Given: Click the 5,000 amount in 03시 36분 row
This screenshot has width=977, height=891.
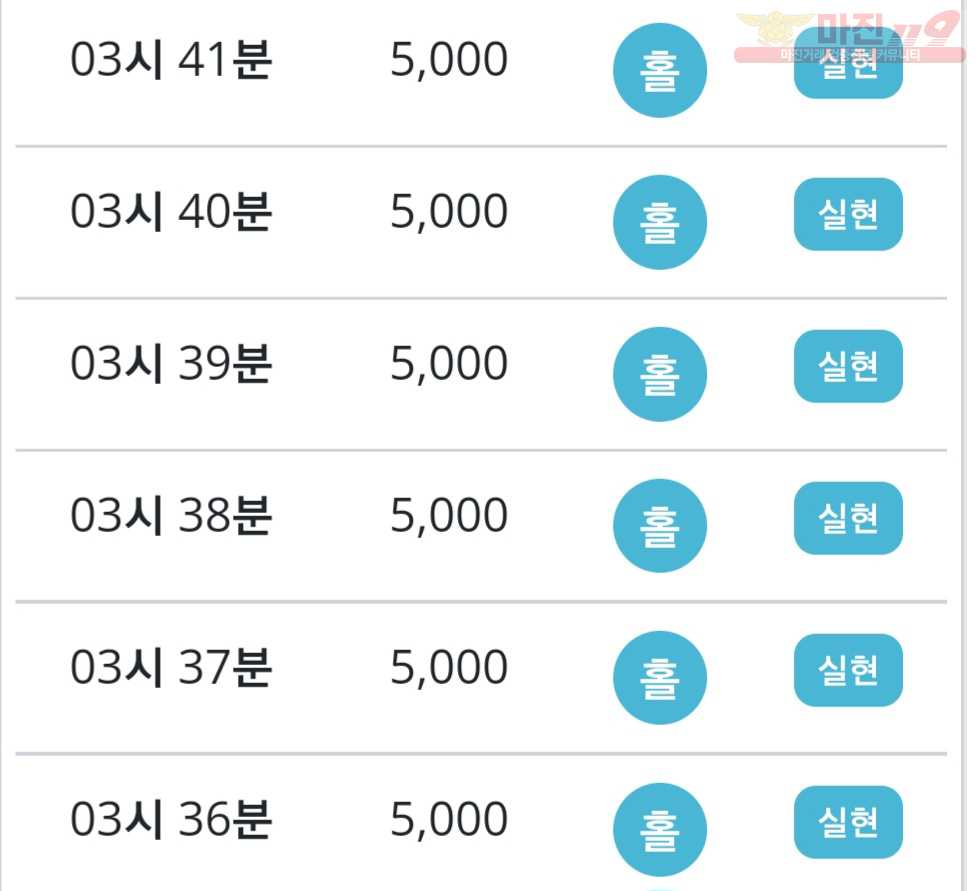Looking at the screenshot, I should pyautogui.click(x=449, y=820).
